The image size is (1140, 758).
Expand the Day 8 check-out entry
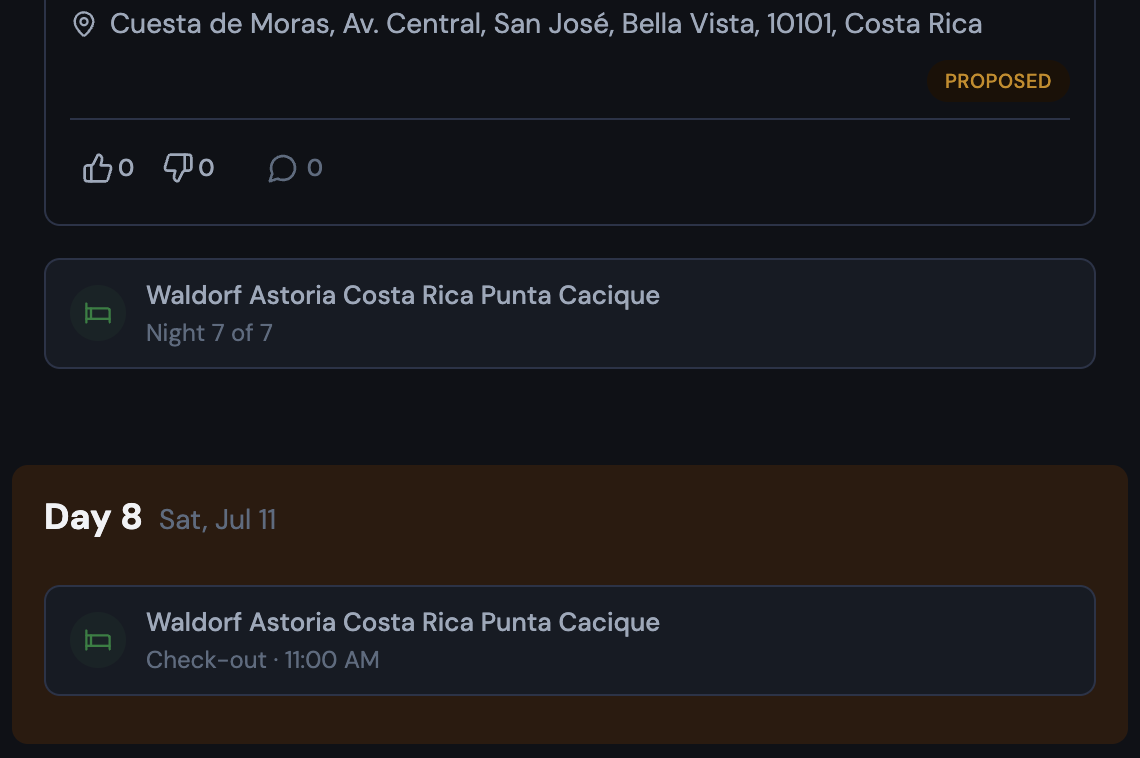tap(570, 640)
